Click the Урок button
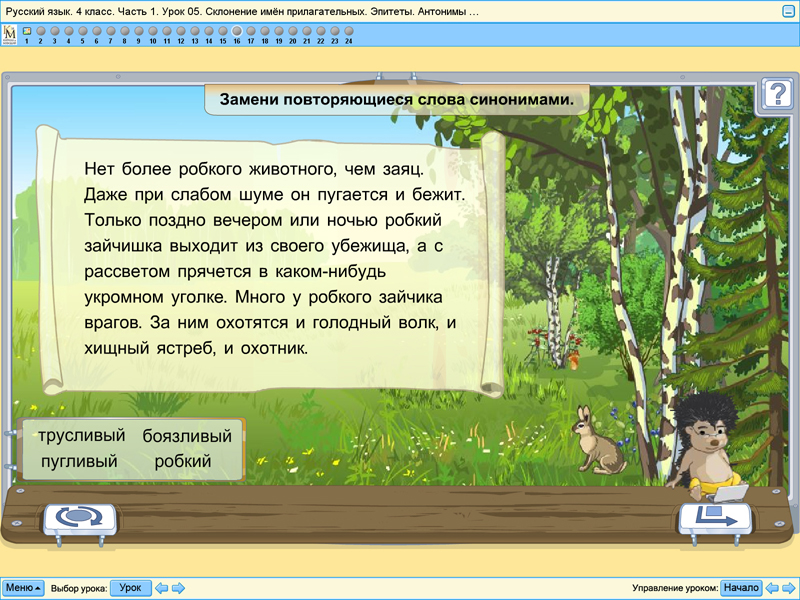800x600 pixels. 130,588
